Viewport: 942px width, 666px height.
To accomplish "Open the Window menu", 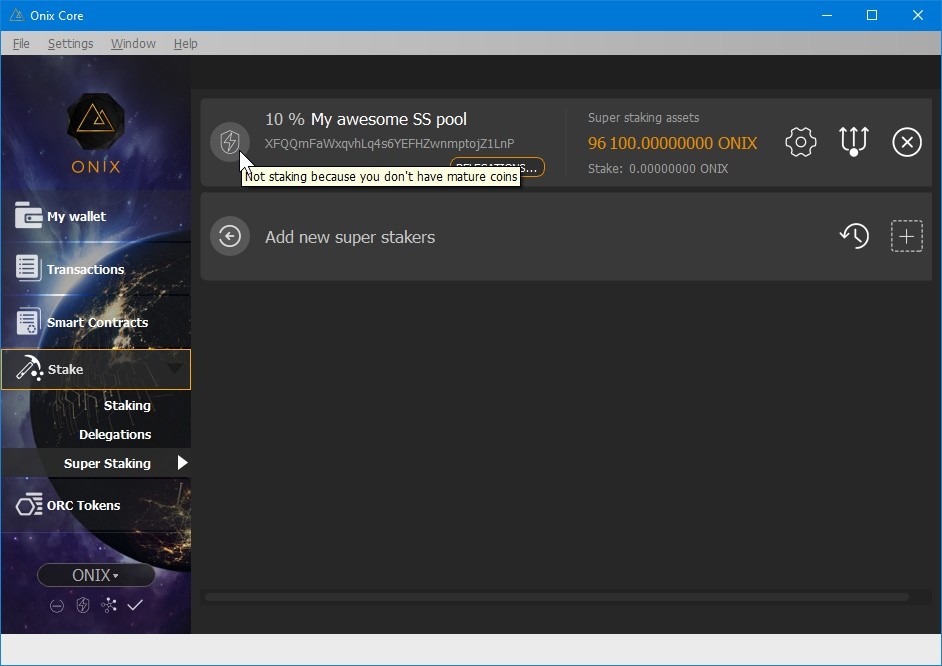I will [133, 43].
